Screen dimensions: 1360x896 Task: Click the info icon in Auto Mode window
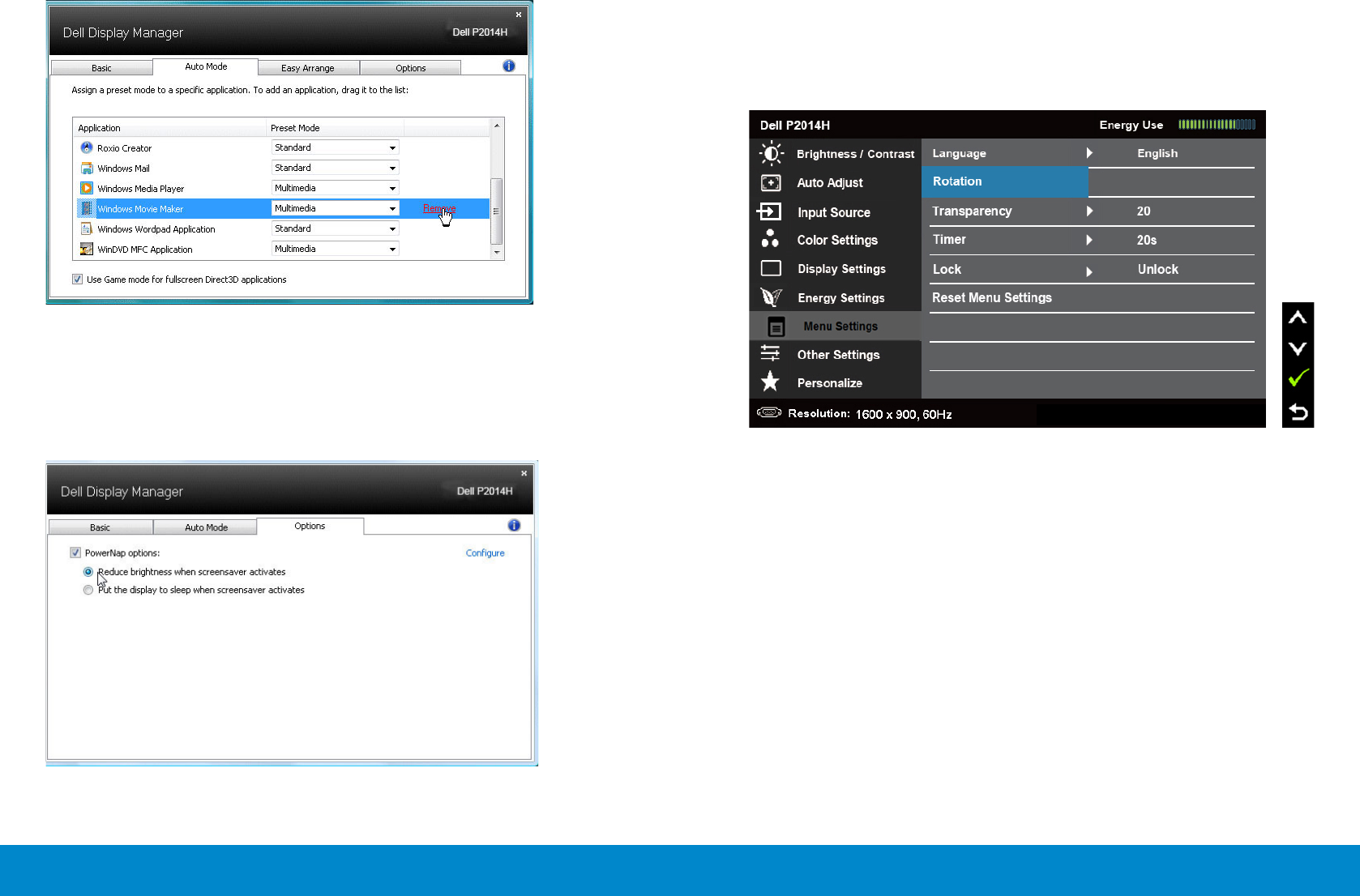509,66
